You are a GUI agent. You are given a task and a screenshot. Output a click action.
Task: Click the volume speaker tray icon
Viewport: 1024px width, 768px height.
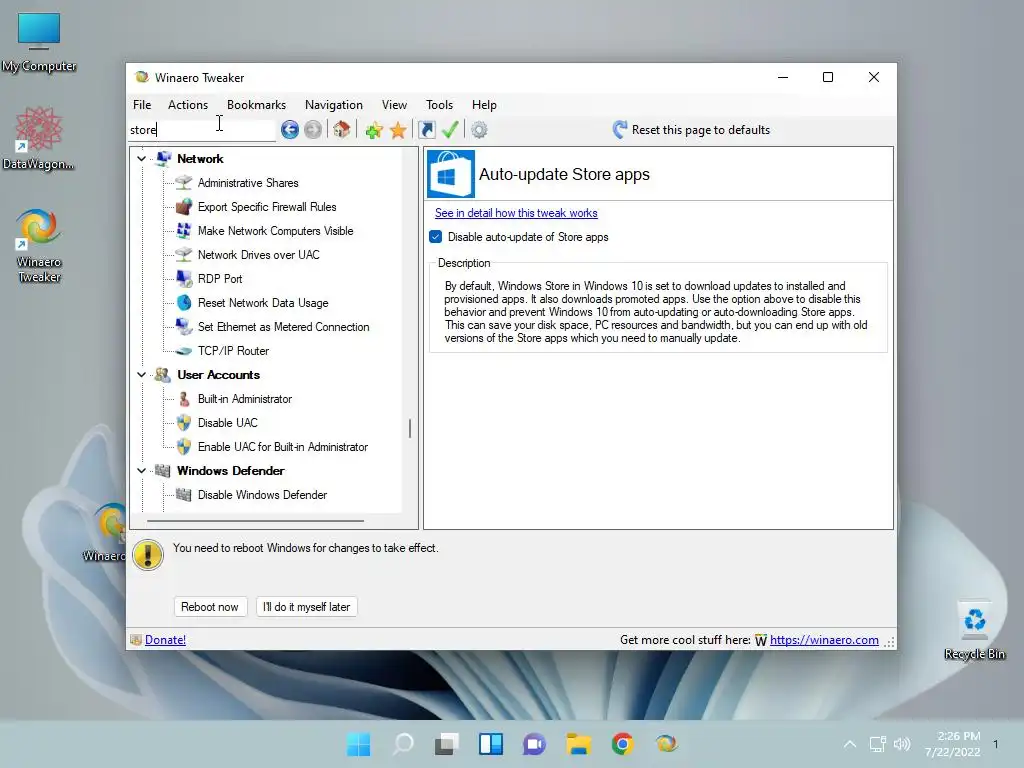902,744
